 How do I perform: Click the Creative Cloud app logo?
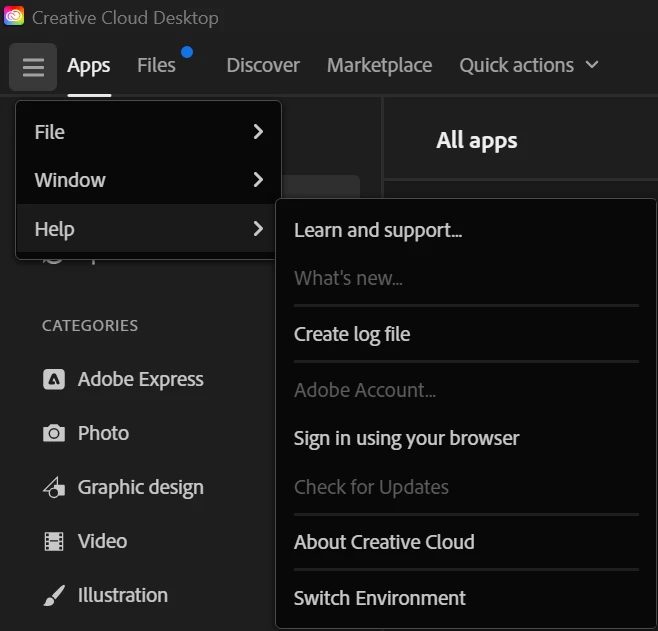[14, 16]
